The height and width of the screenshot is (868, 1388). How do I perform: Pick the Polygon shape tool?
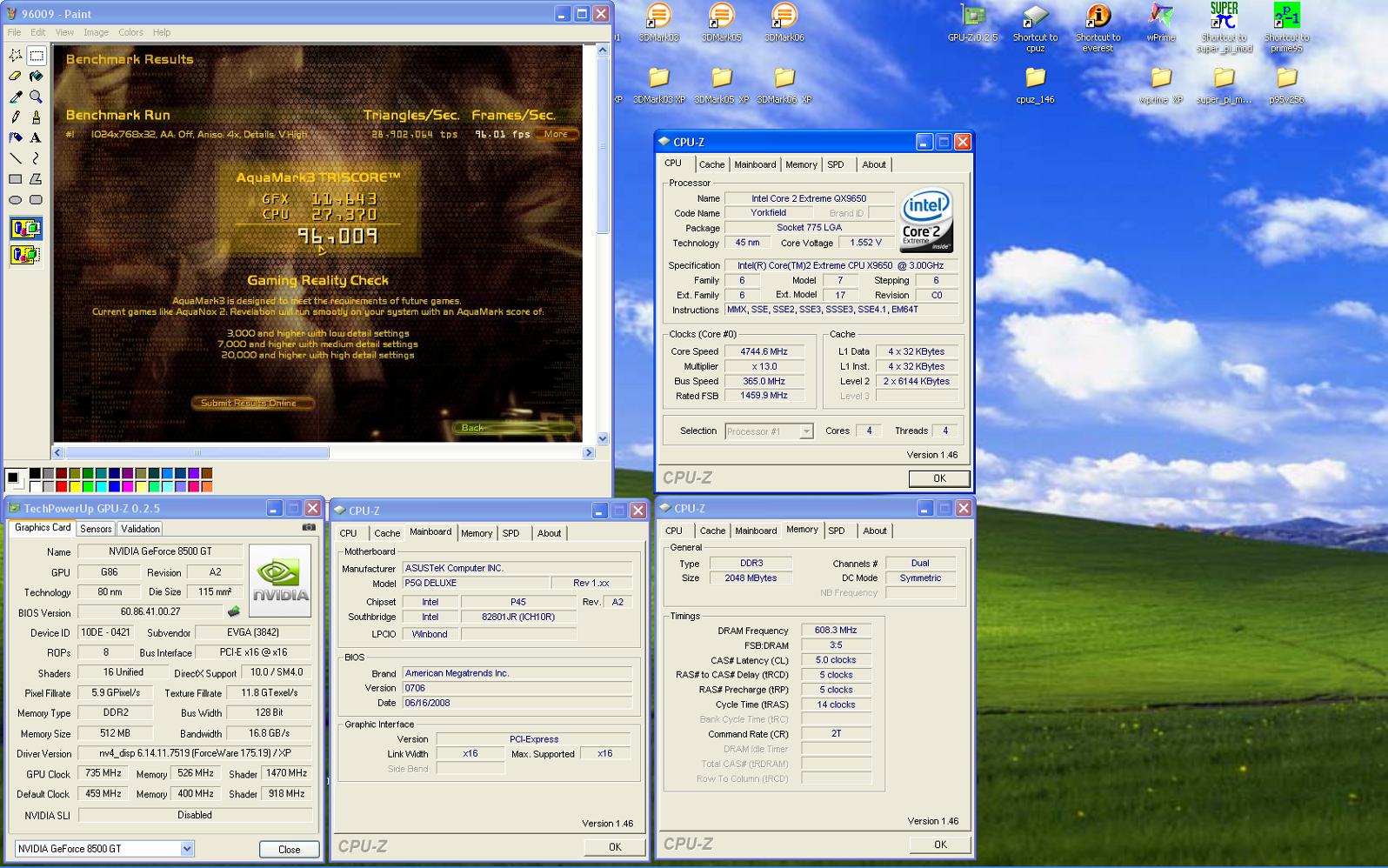37,179
